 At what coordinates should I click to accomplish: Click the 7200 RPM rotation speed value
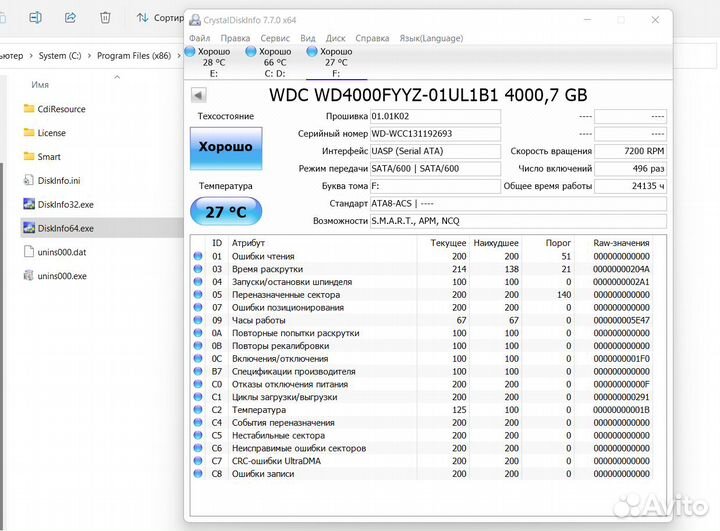point(630,151)
